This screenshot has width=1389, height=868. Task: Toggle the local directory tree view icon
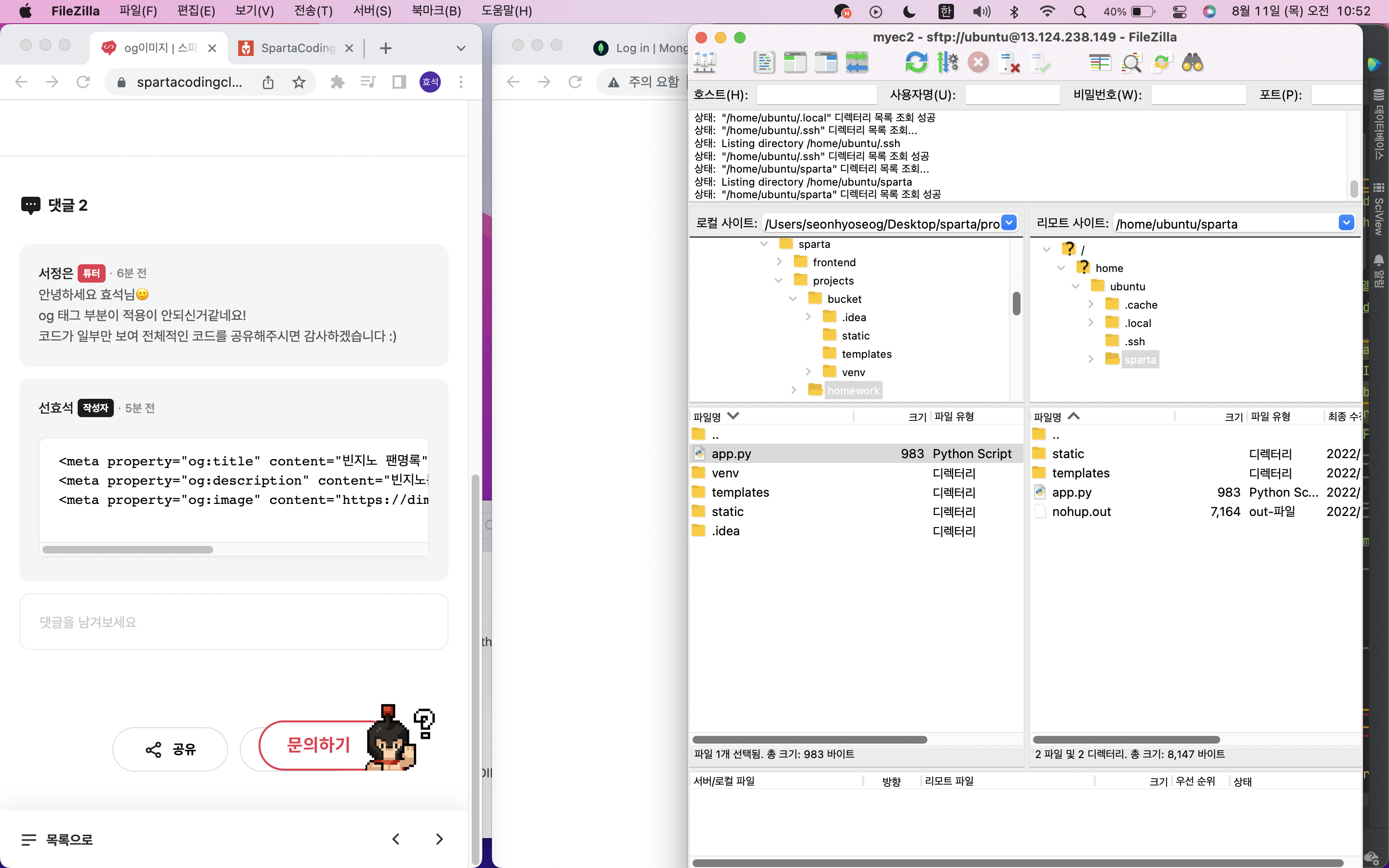pos(795,63)
